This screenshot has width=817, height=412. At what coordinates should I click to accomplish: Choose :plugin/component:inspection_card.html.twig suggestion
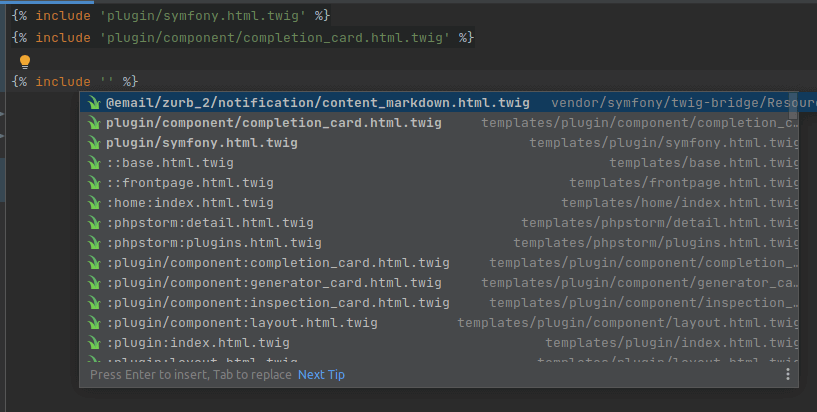278,303
